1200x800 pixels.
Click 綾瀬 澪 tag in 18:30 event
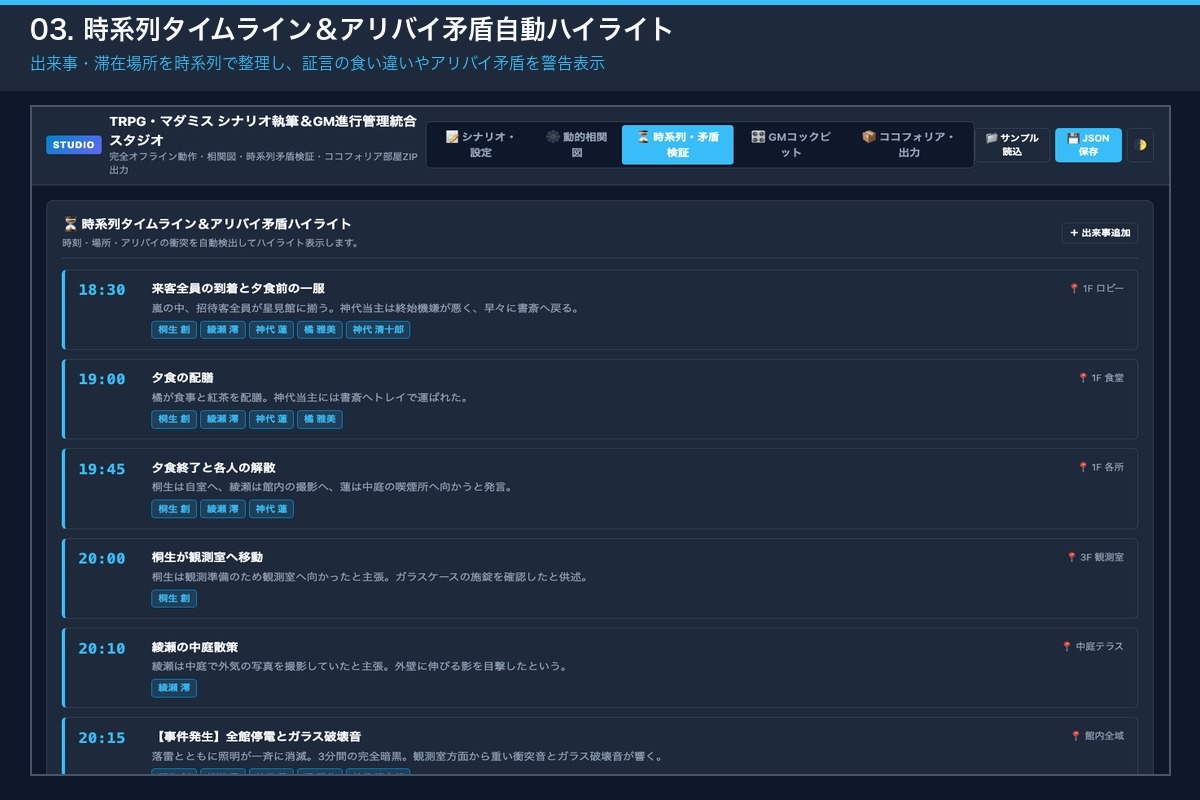point(223,330)
